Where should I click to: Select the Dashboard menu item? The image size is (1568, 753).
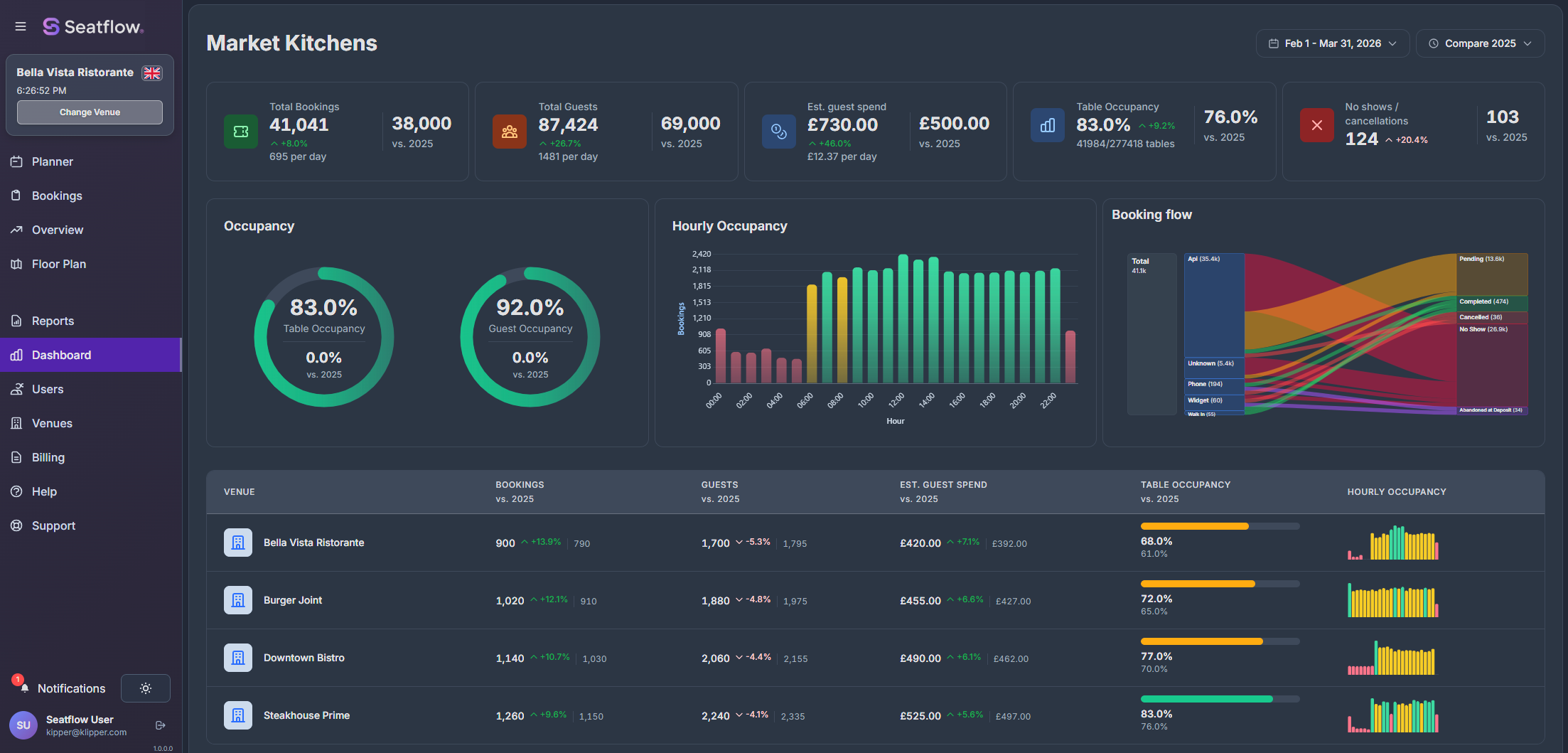[91, 355]
